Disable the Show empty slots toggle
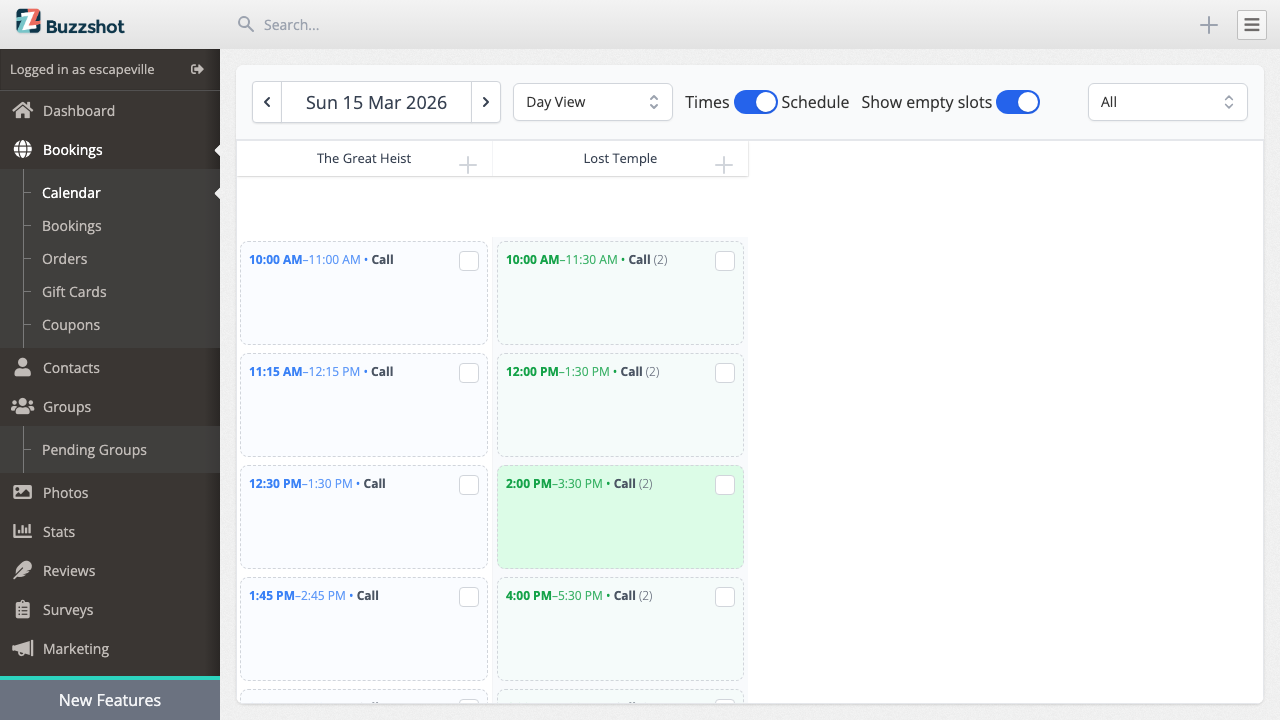 [1018, 102]
